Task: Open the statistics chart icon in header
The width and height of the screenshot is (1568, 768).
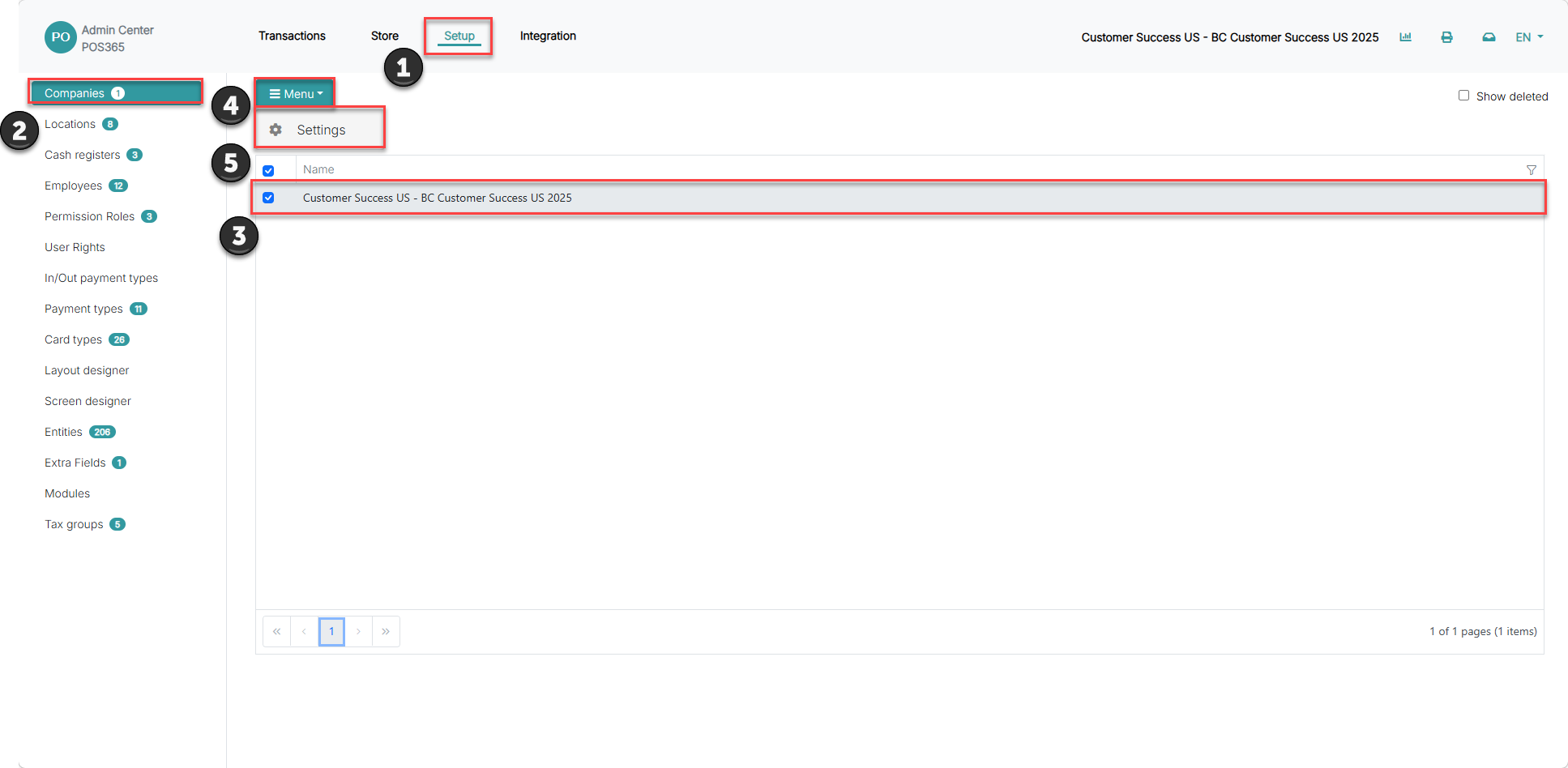Action: [x=1405, y=37]
